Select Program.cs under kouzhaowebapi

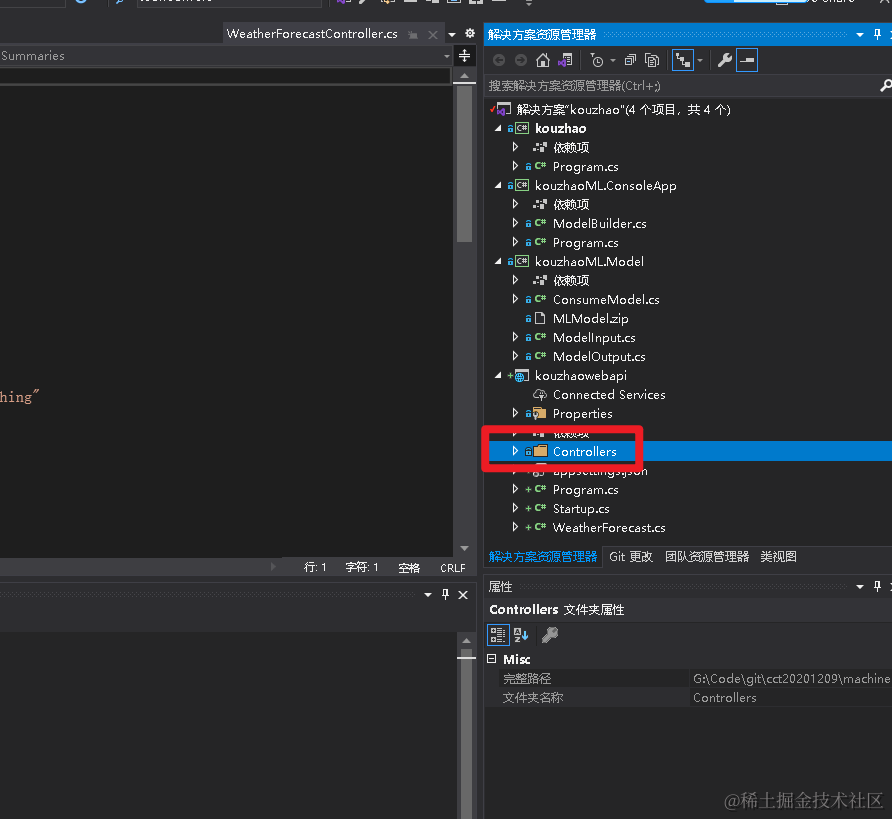point(585,490)
